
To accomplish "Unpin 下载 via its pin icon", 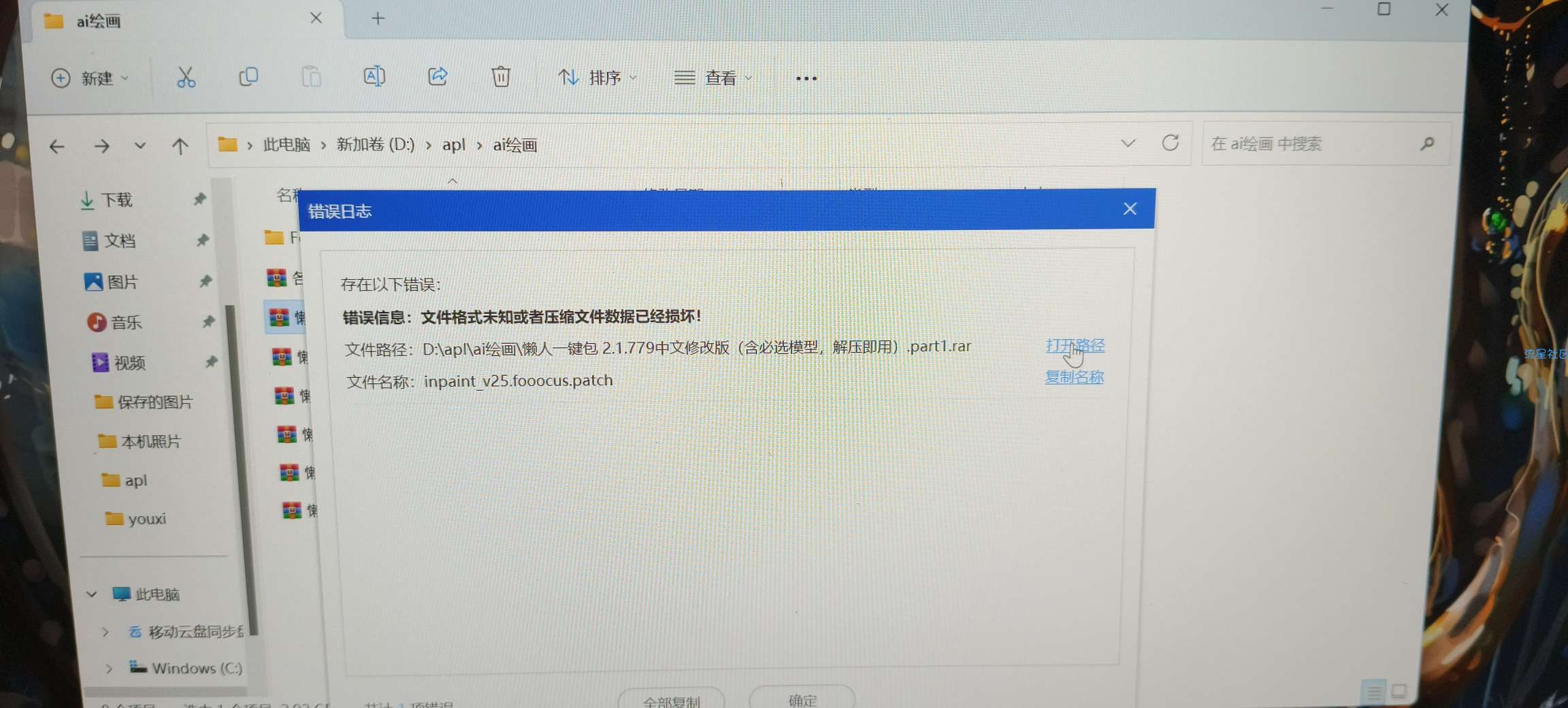I will (199, 199).
